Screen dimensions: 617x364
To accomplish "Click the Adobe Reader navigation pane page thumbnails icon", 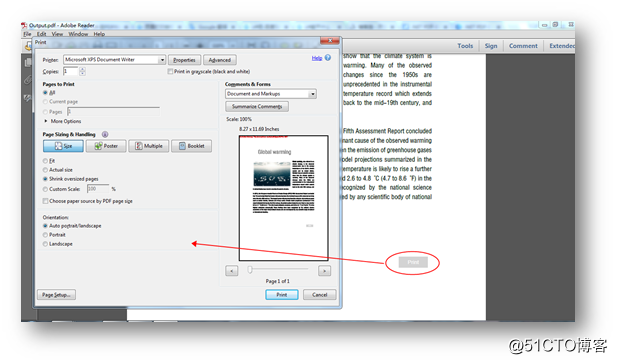I will pyautogui.click(x=28, y=62).
